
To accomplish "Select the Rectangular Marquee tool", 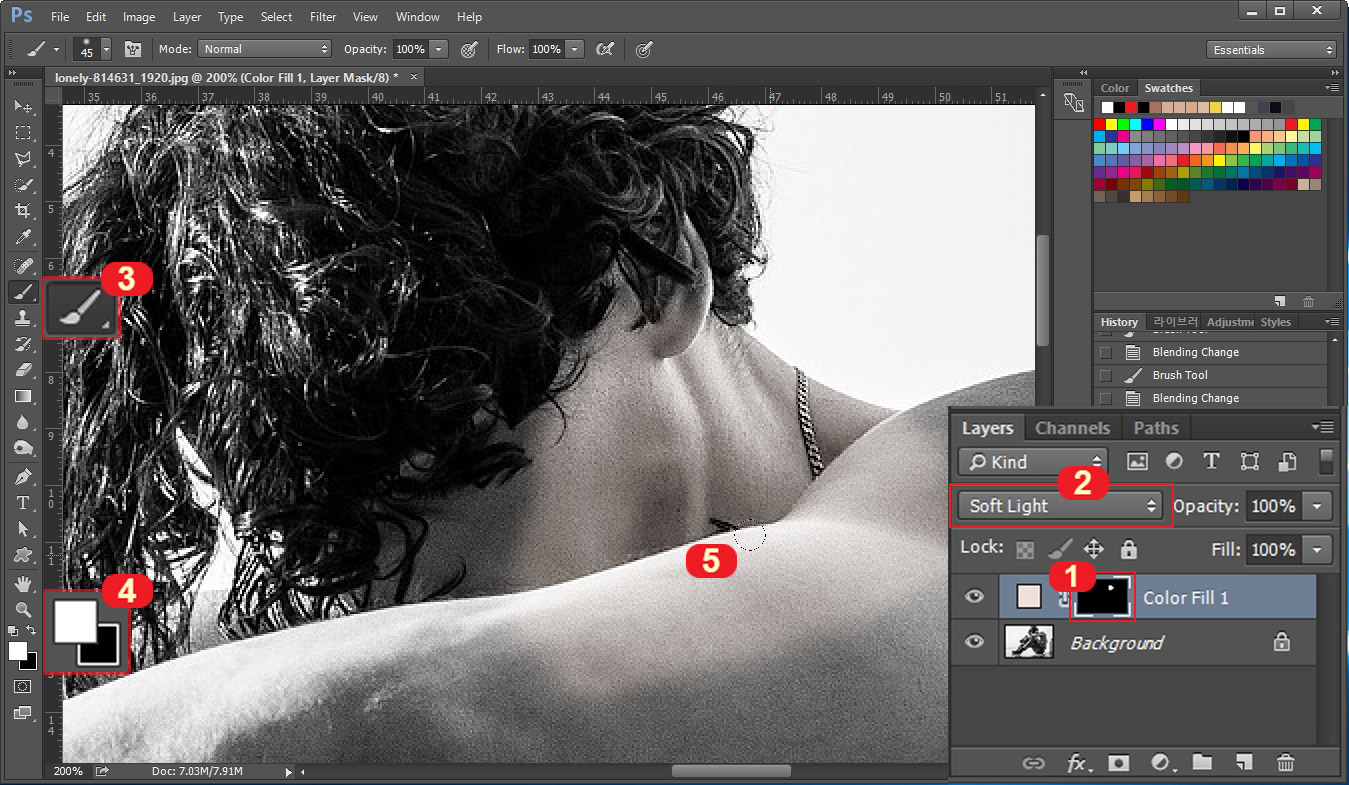I will pos(22,132).
